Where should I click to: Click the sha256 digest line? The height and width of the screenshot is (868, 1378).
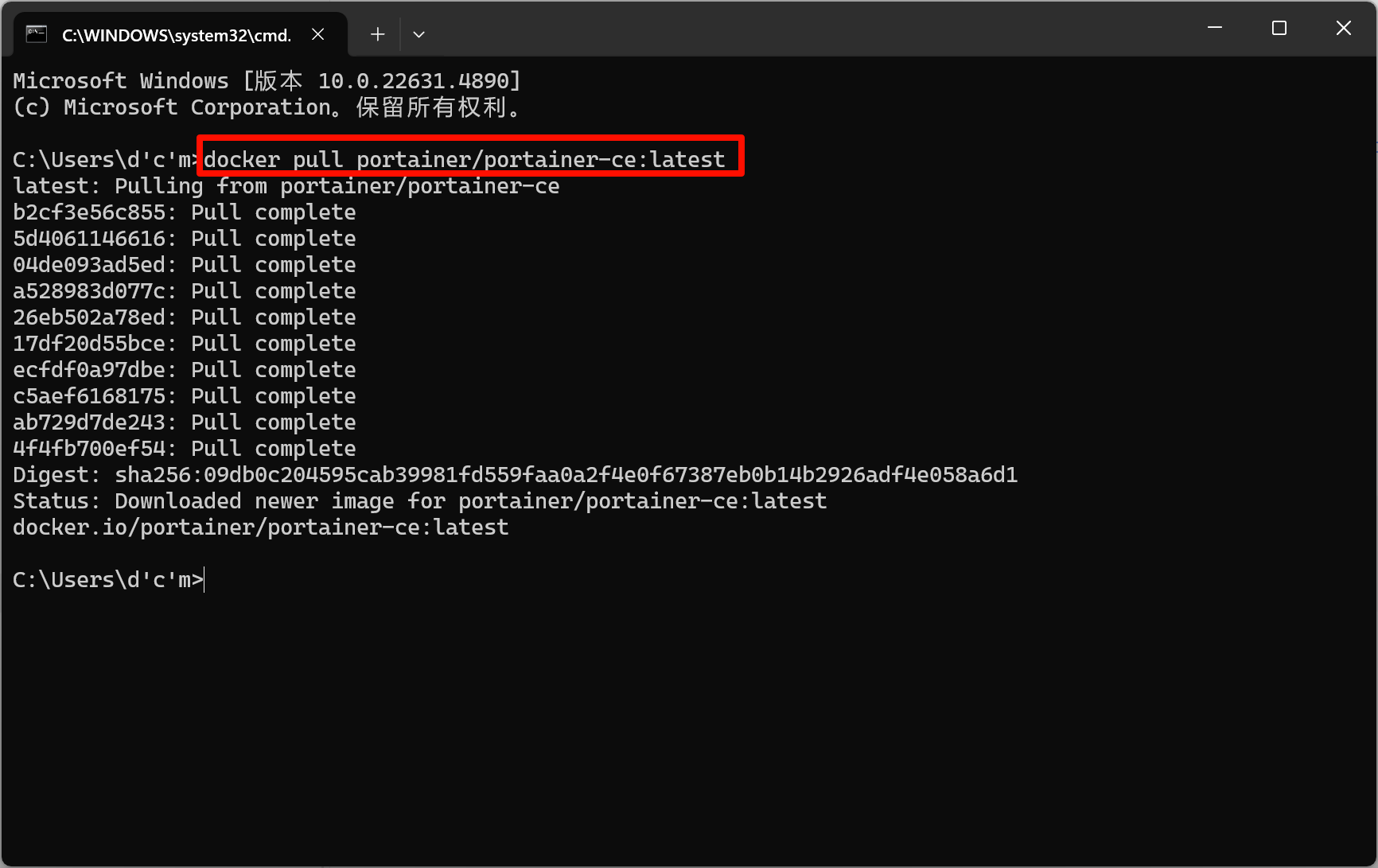[514, 474]
